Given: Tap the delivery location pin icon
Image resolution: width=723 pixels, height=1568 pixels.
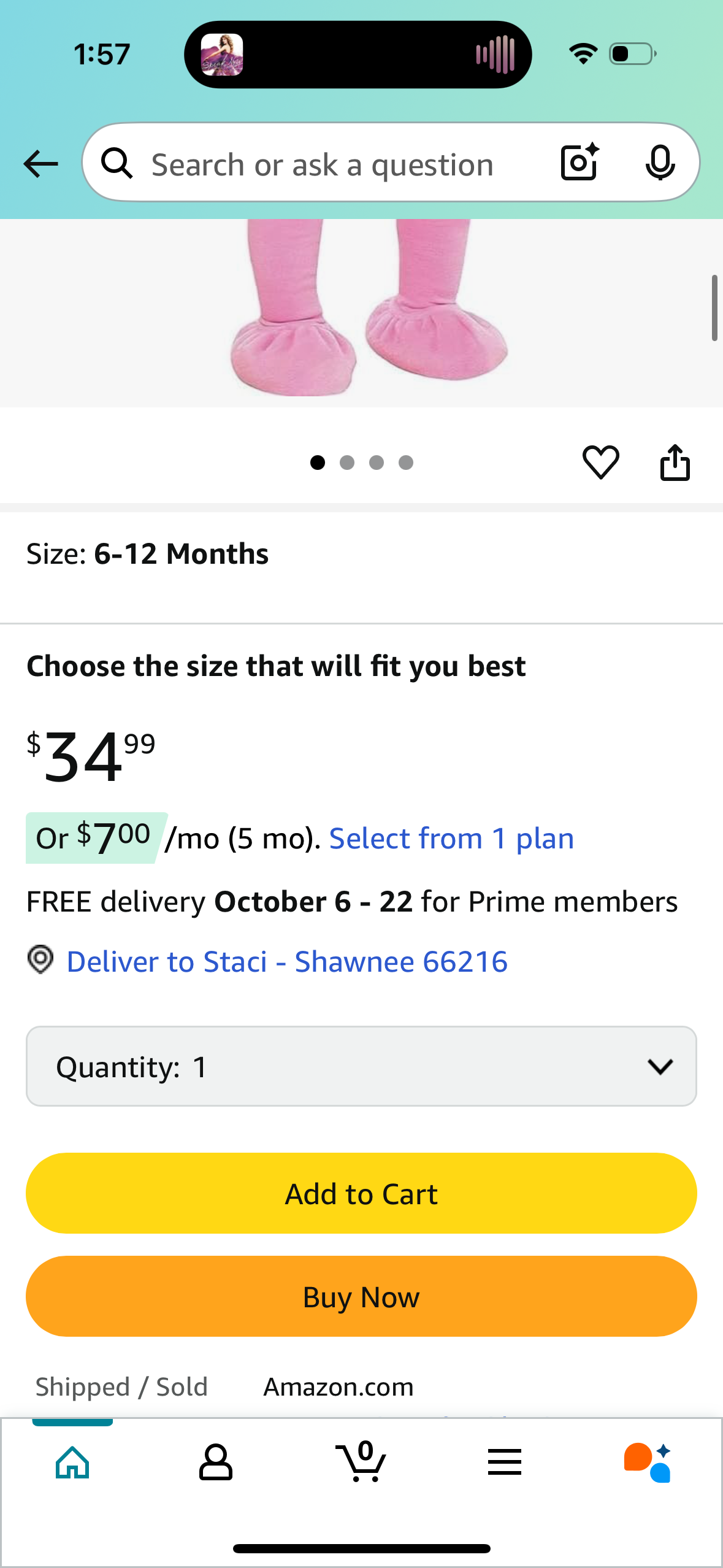Looking at the screenshot, I should pos(40,959).
